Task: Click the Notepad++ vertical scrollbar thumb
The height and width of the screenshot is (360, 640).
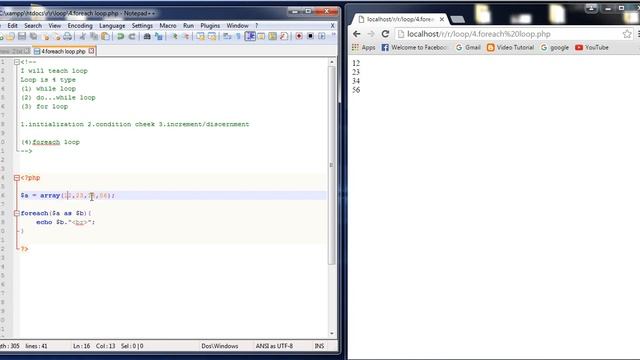Action: (x=332, y=165)
